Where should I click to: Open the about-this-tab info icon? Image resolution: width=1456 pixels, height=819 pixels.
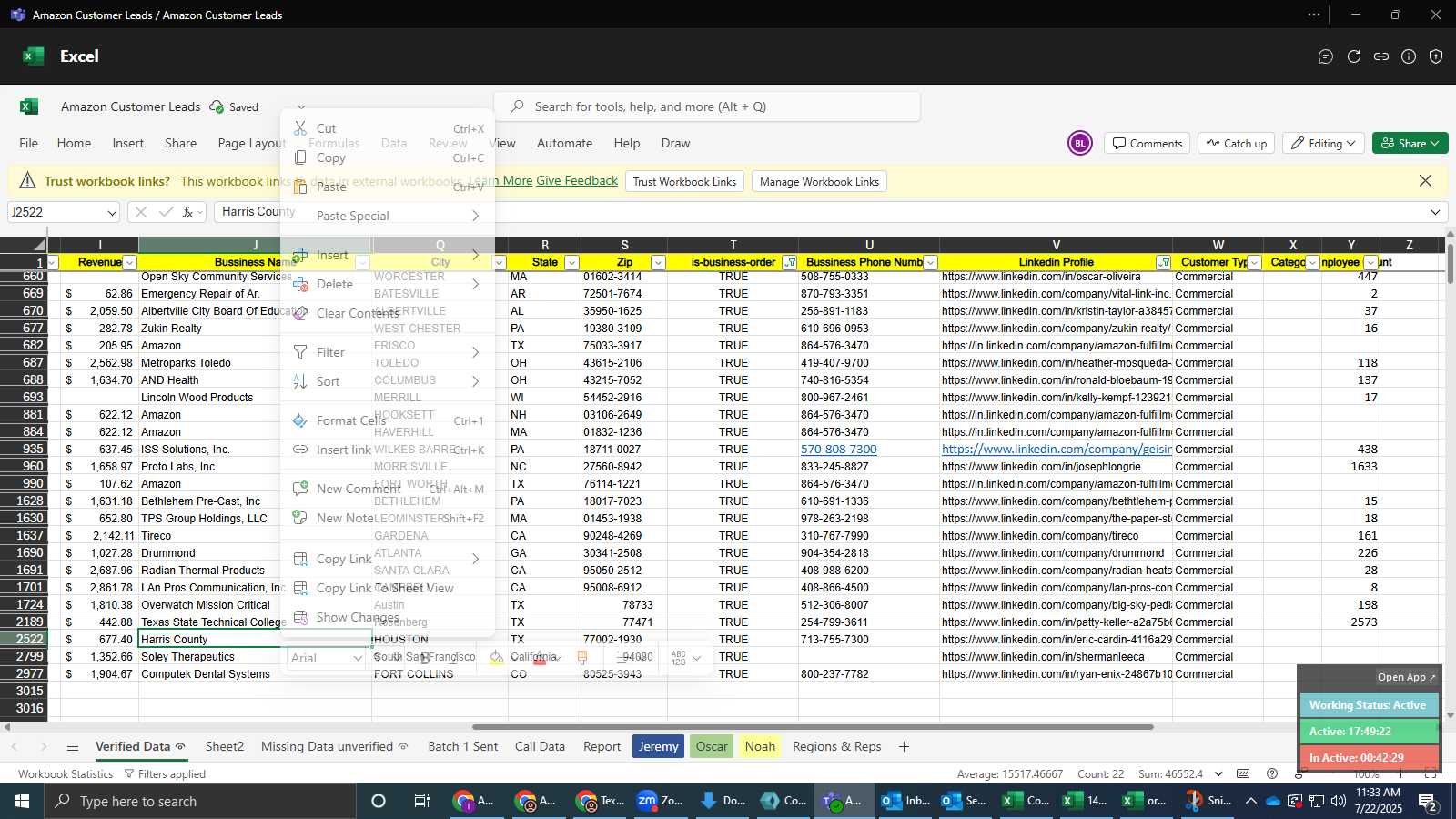click(1409, 56)
